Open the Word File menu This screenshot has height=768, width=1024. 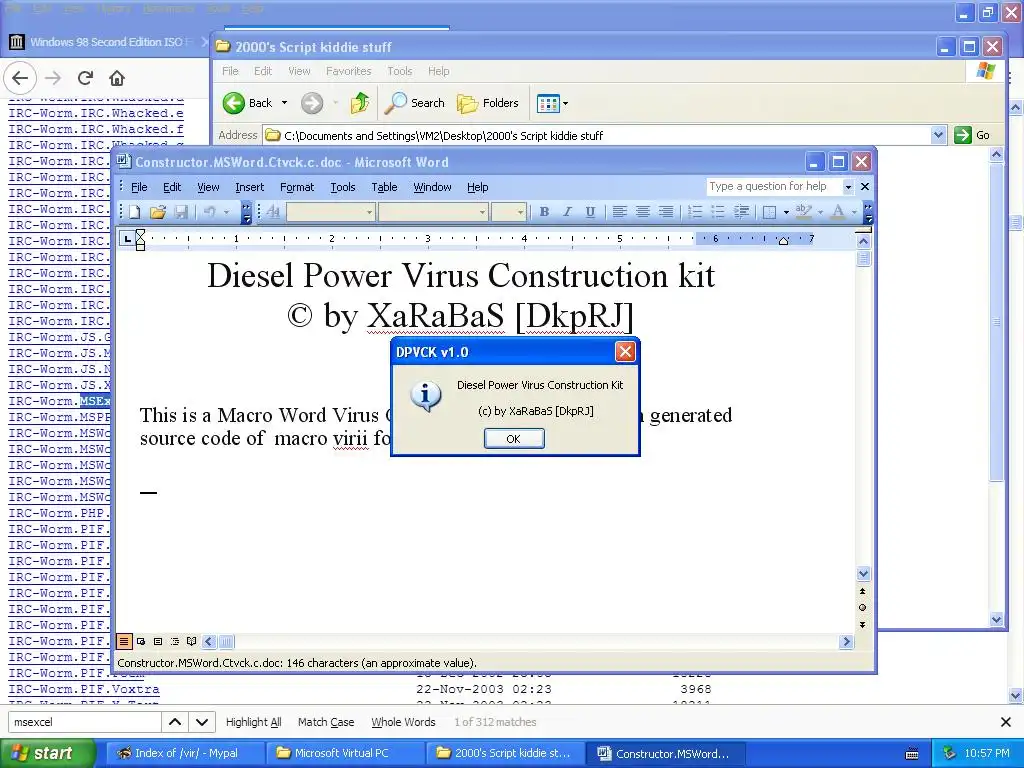pos(139,187)
